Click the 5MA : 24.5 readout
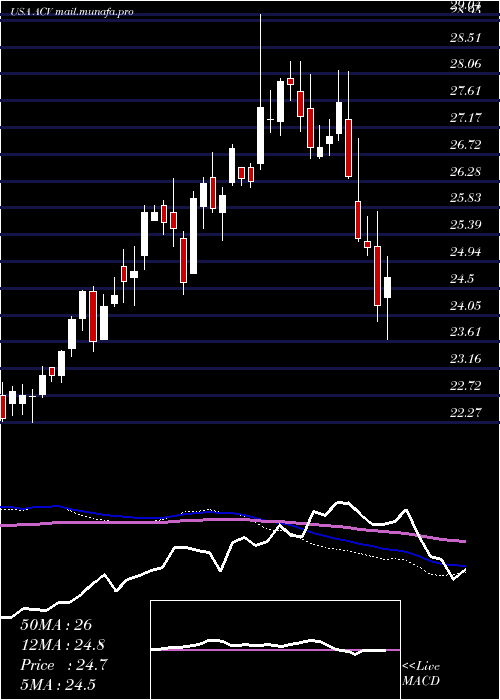 [58, 684]
